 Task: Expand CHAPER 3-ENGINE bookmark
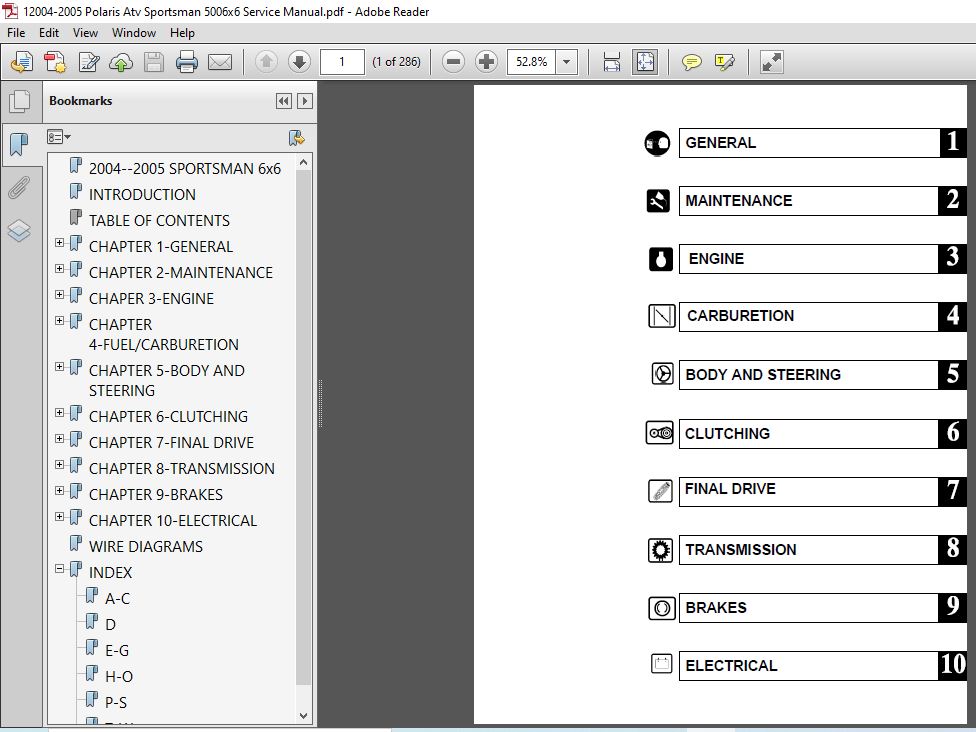click(x=59, y=294)
